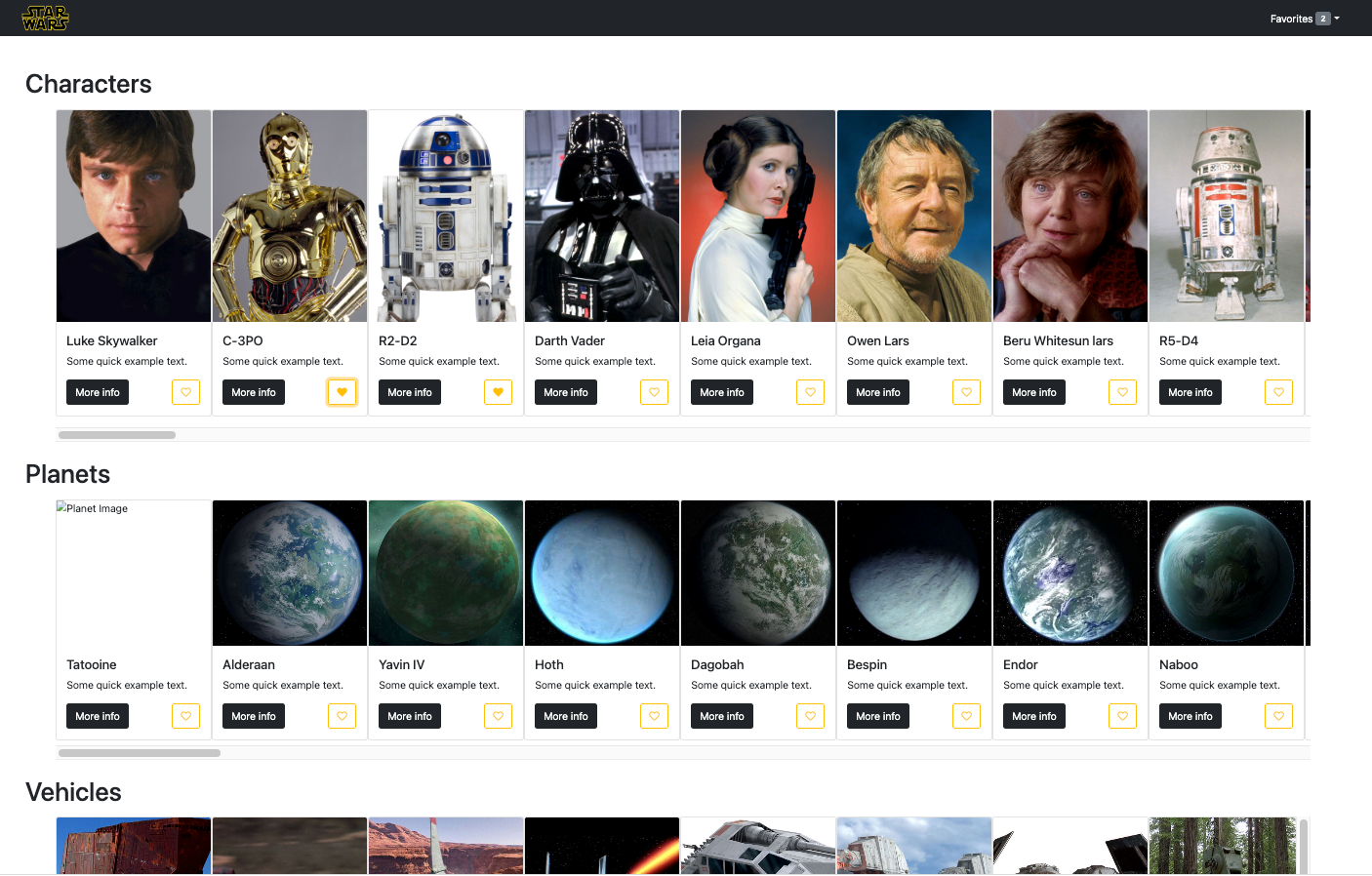Image resolution: width=1372 pixels, height=876 pixels.
Task: Click the Luke Skywalker card title
Action: coord(112,340)
